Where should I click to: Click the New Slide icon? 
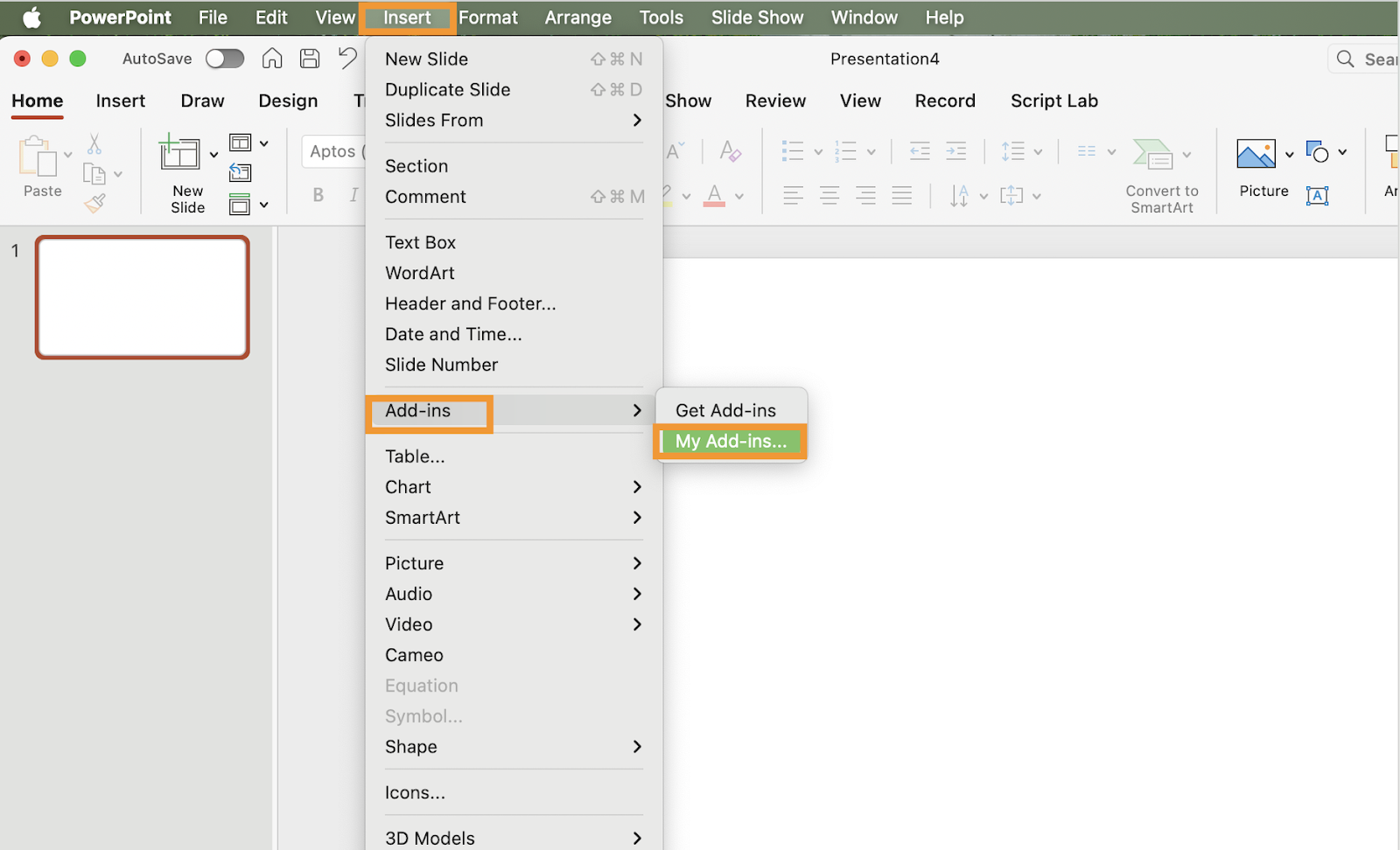pyautogui.click(x=179, y=153)
